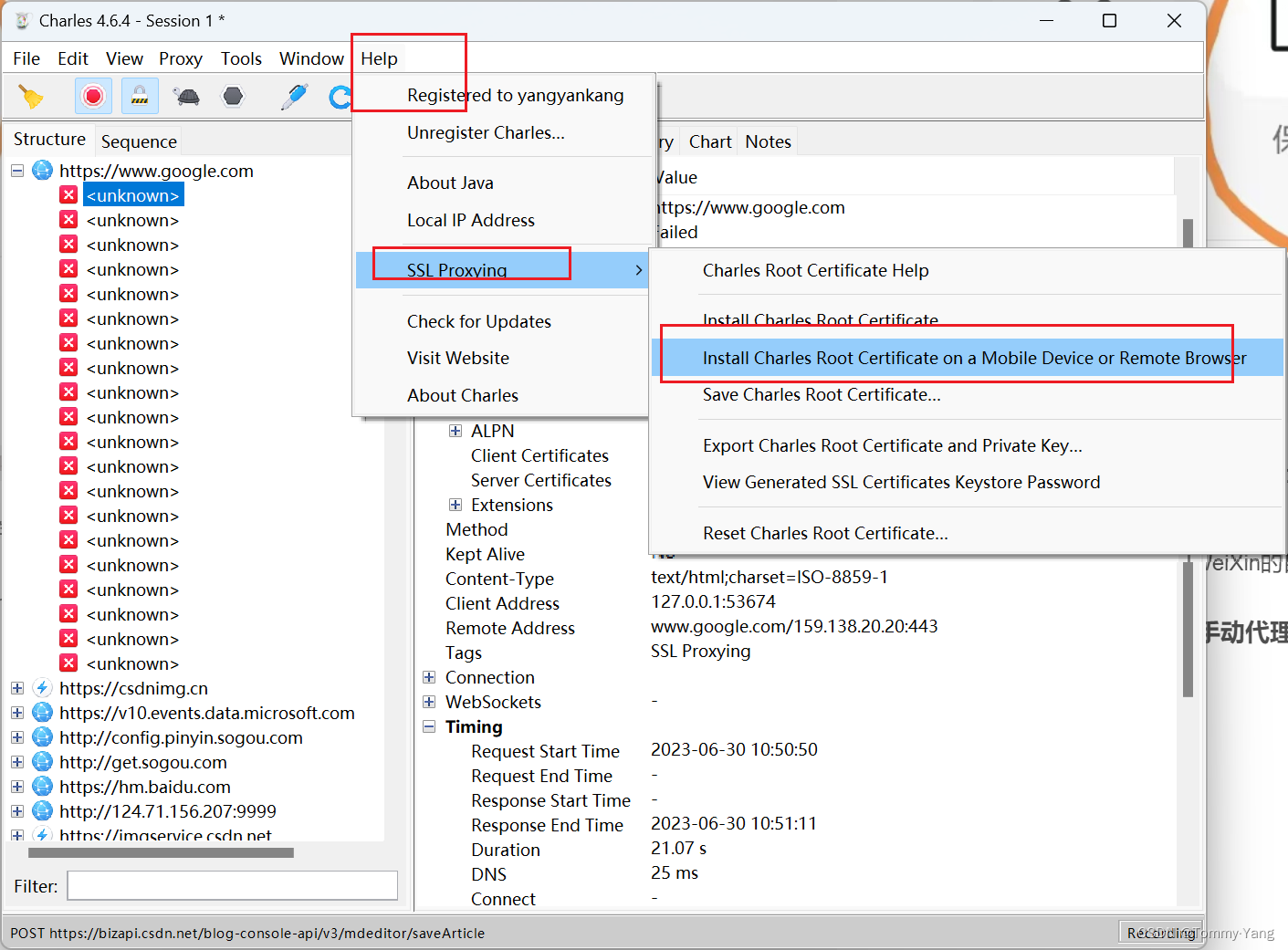Open the Tools menu
1288x950 pixels.
241,58
